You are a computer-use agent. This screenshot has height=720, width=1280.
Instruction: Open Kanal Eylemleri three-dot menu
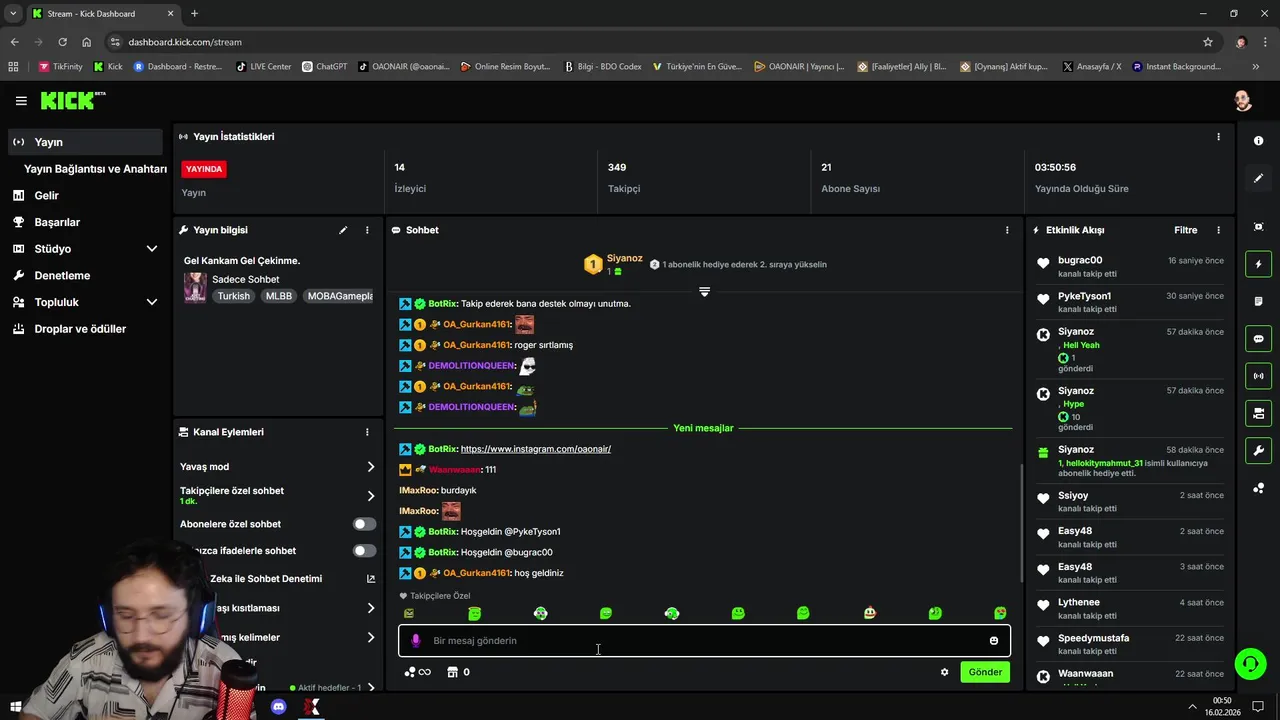(367, 432)
